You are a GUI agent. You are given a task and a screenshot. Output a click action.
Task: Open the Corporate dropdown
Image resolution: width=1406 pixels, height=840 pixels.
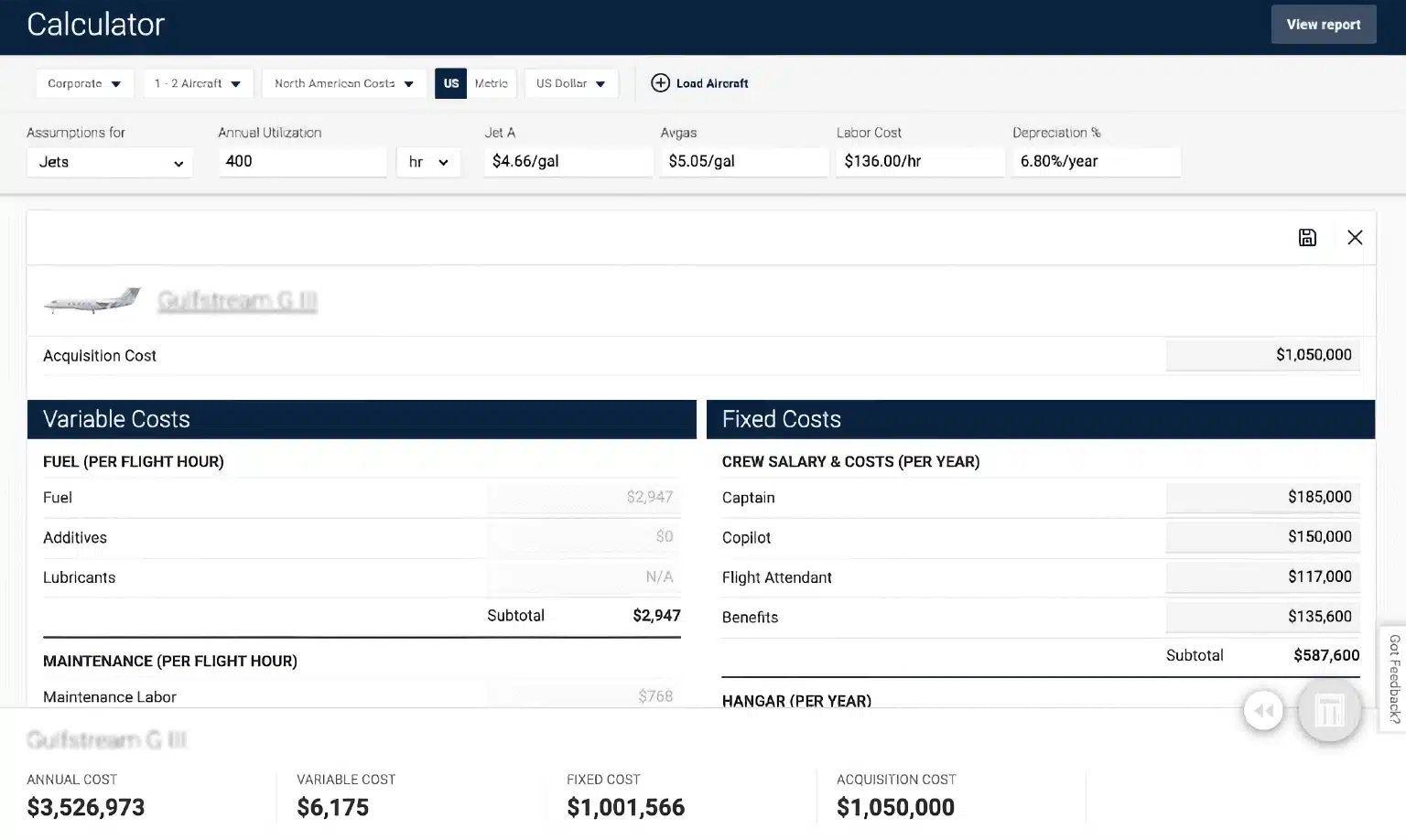pyautogui.click(x=84, y=83)
